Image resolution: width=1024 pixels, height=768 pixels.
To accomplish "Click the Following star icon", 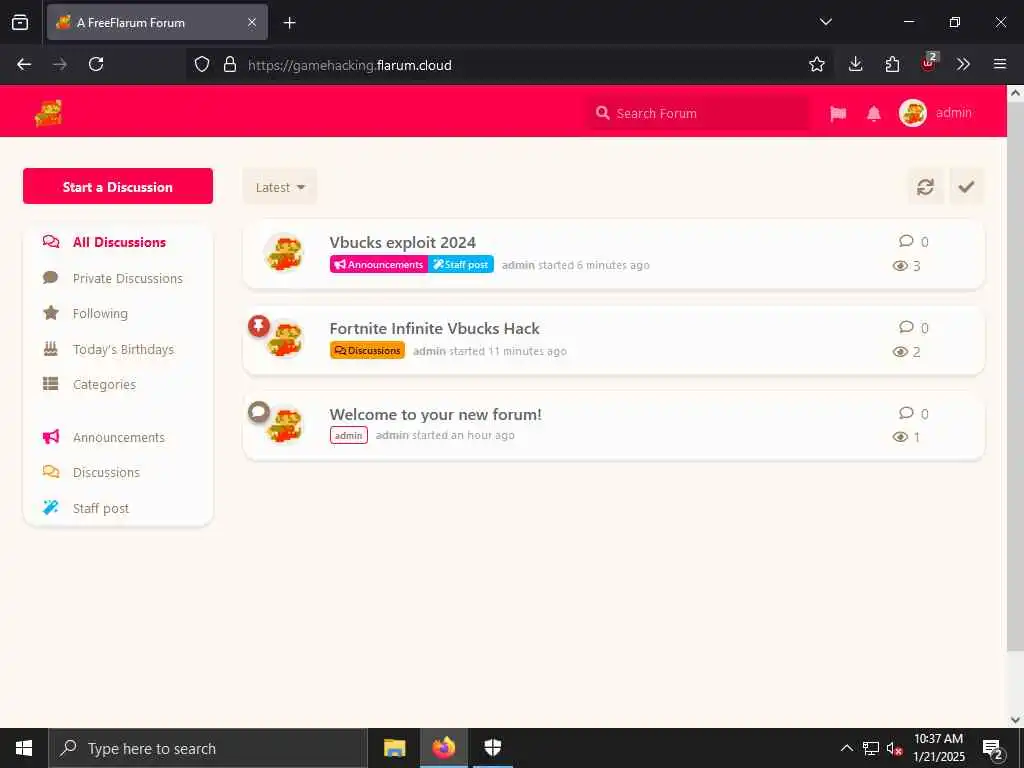I will pos(51,313).
